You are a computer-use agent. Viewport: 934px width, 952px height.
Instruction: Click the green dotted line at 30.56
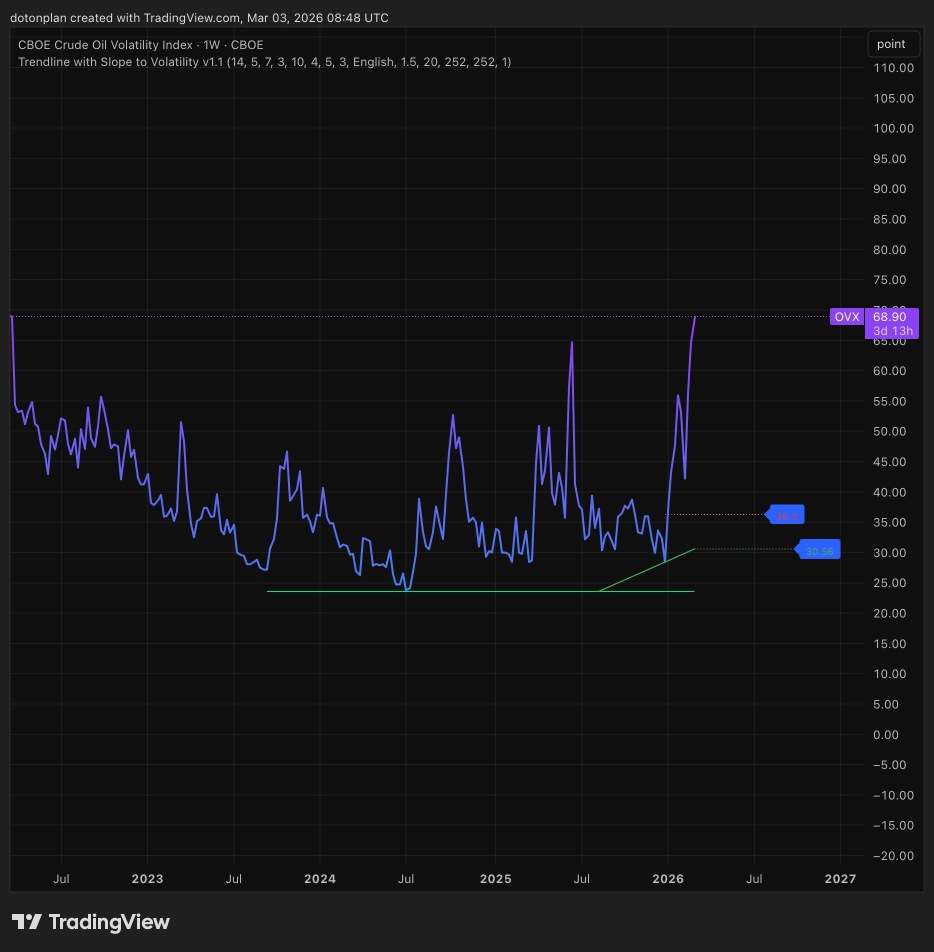click(x=745, y=549)
